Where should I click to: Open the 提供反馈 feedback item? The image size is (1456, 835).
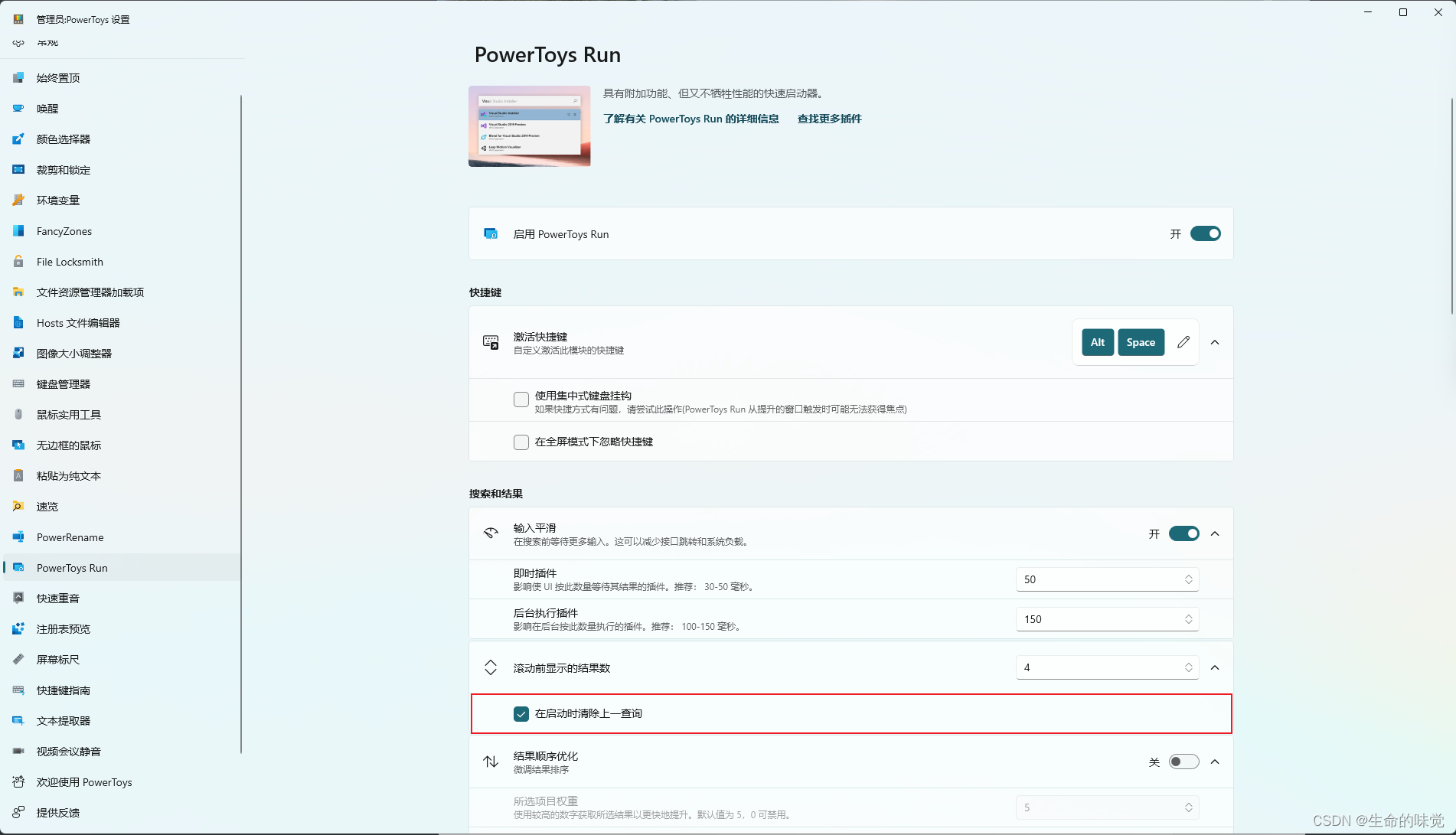pyautogui.click(x=122, y=813)
